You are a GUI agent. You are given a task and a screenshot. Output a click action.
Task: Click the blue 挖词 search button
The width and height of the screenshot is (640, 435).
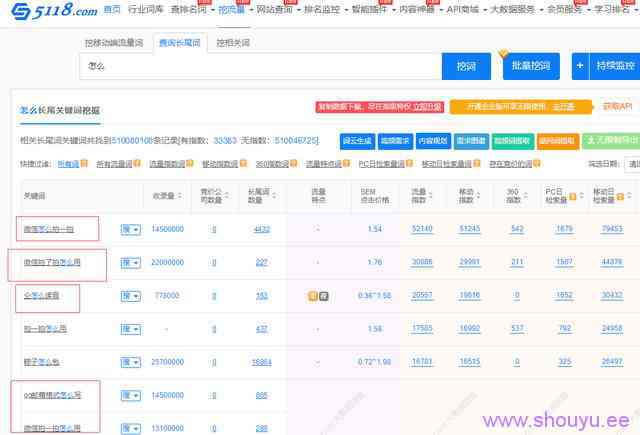466,66
